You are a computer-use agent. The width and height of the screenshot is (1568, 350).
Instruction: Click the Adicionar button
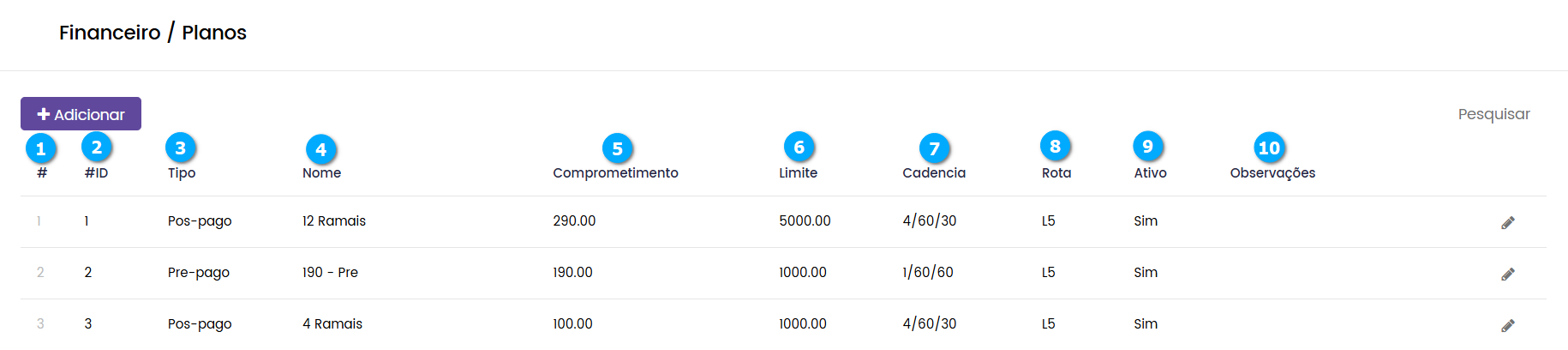pos(81,114)
